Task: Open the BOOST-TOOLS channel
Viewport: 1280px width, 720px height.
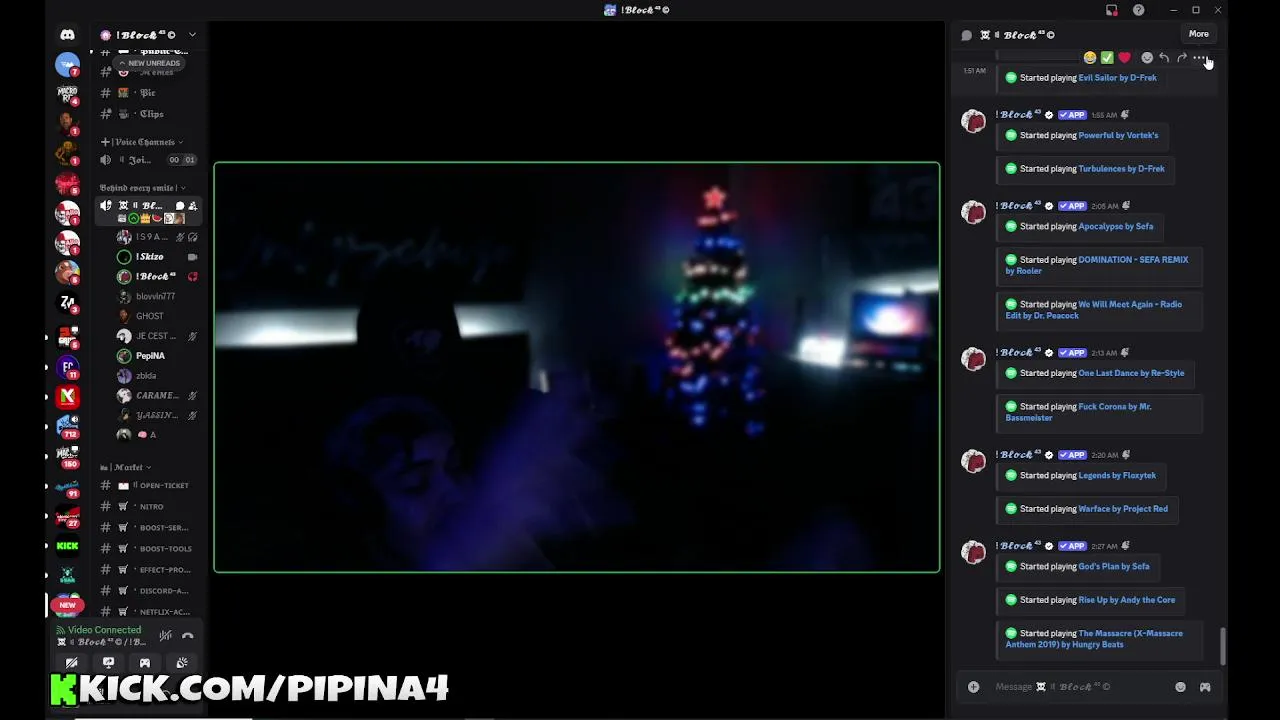Action: pyautogui.click(x=148, y=549)
